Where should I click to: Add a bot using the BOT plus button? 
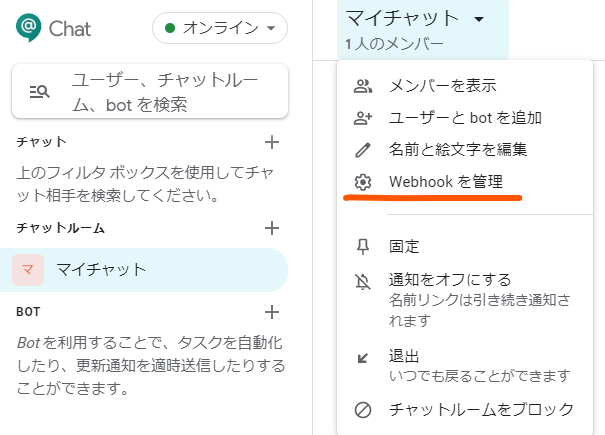[272, 312]
